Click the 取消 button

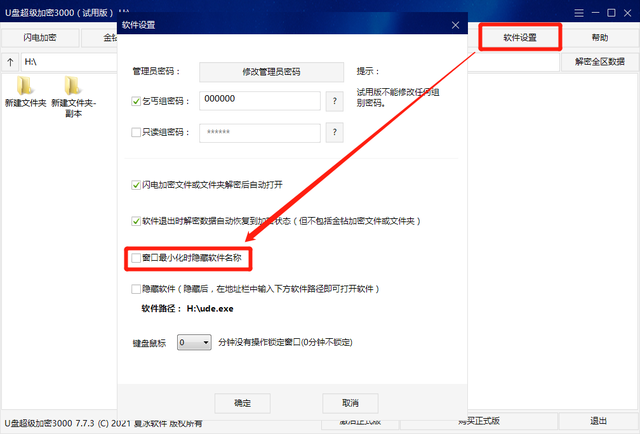pyautogui.click(x=350, y=403)
